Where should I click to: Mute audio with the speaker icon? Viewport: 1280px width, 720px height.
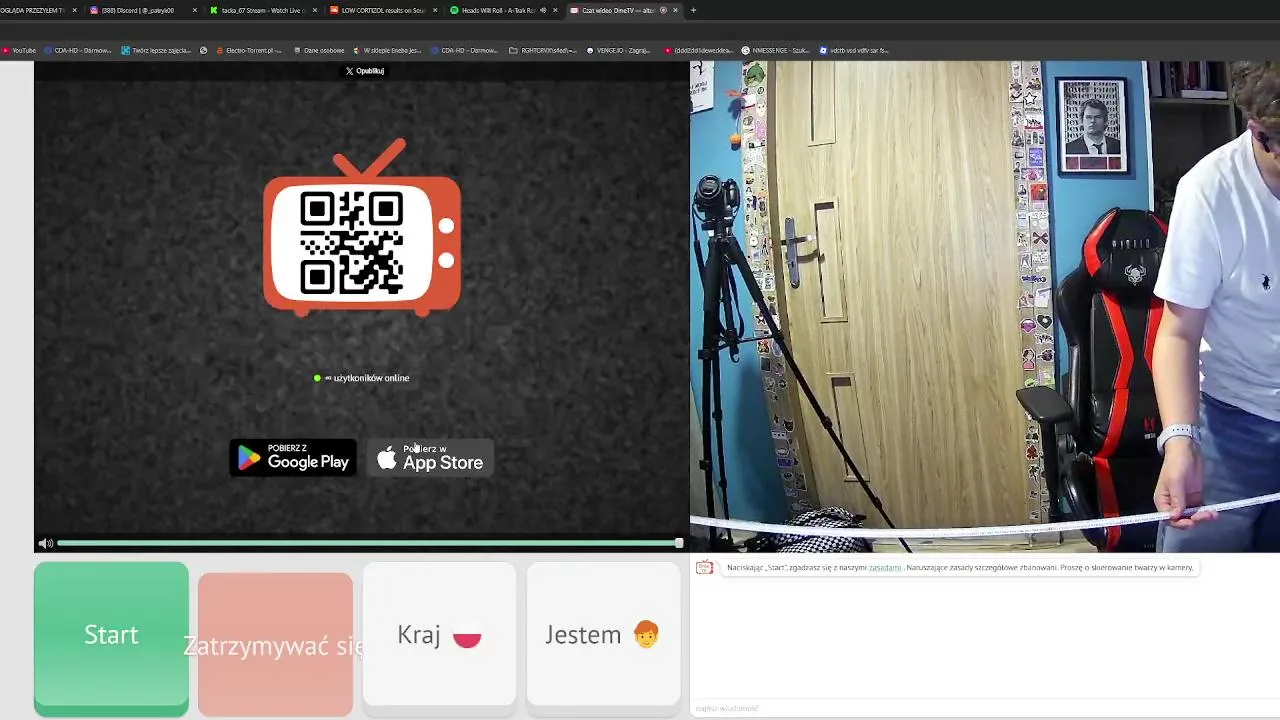(x=45, y=543)
